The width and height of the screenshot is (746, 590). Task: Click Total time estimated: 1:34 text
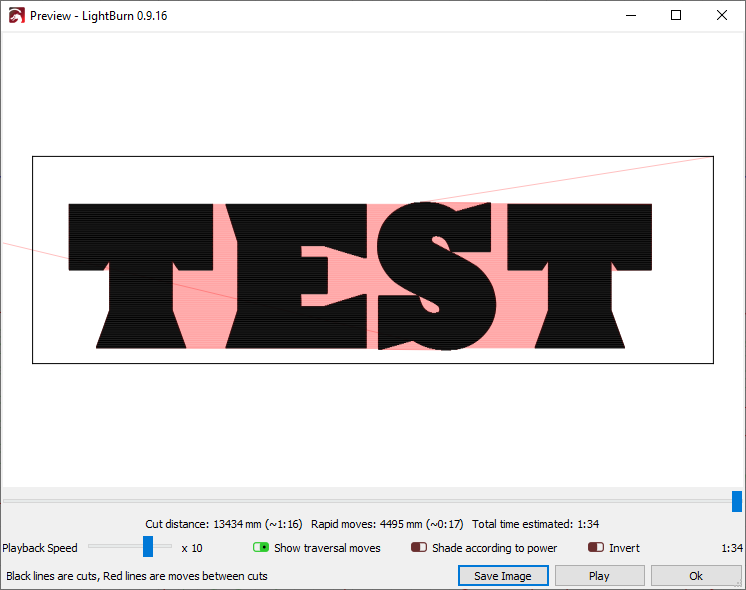[x=535, y=524]
